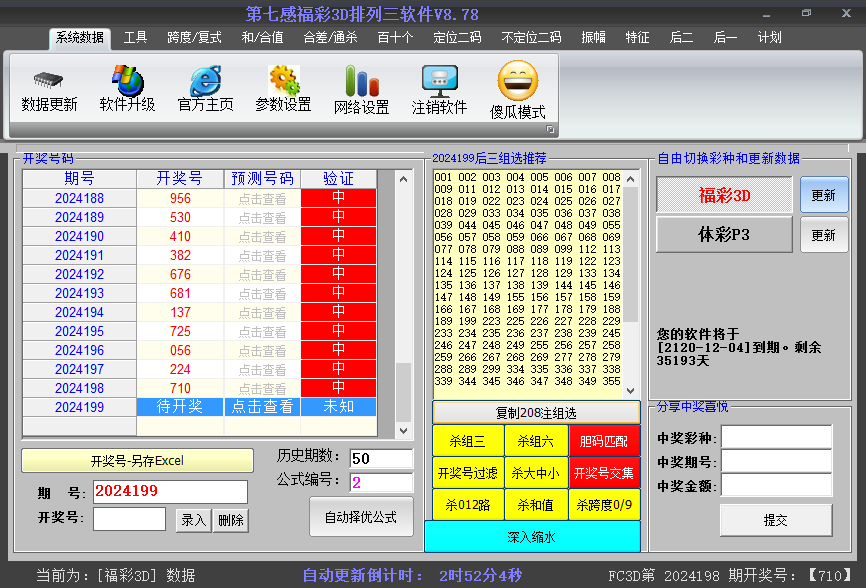Viewport: 866px width, 588px height.
Task: Focus the 开奖号 input field
Action: [129, 519]
